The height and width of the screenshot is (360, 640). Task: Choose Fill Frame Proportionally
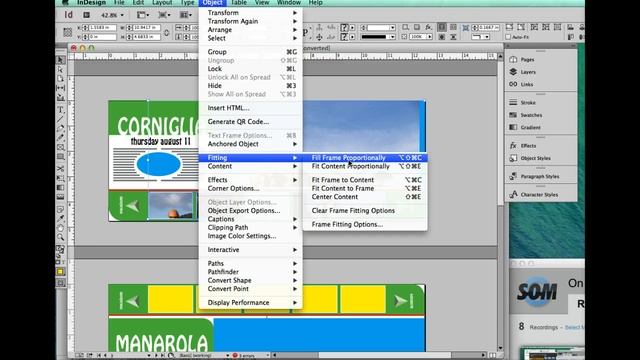click(x=365, y=158)
